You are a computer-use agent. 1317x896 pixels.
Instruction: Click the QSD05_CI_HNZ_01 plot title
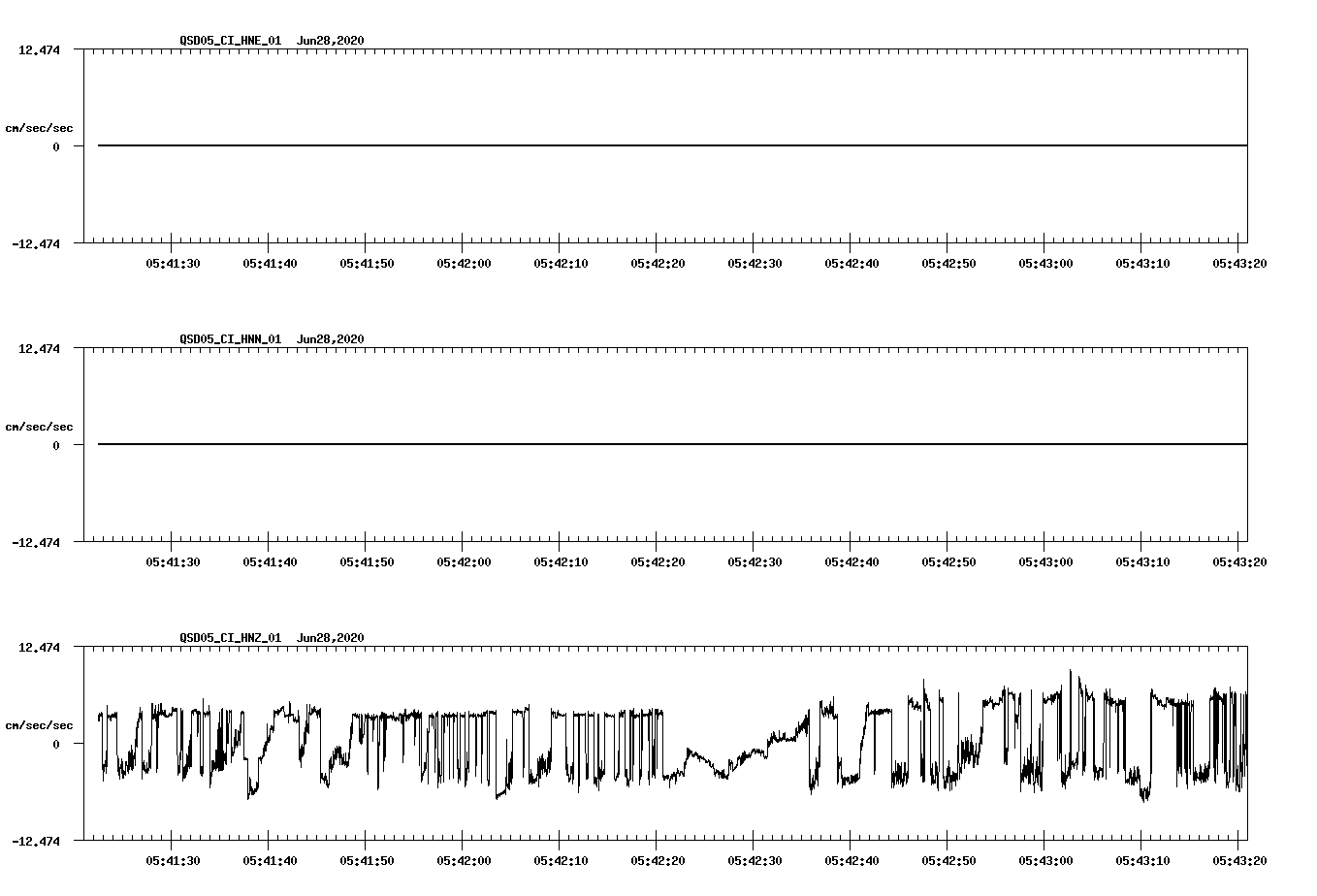(x=231, y=638)
